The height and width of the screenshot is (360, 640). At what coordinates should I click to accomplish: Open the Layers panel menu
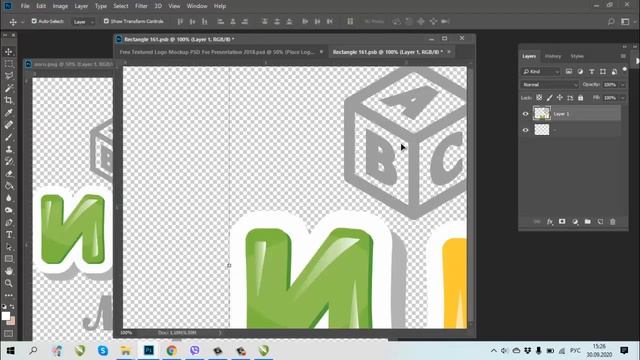(x=623, y=56)
